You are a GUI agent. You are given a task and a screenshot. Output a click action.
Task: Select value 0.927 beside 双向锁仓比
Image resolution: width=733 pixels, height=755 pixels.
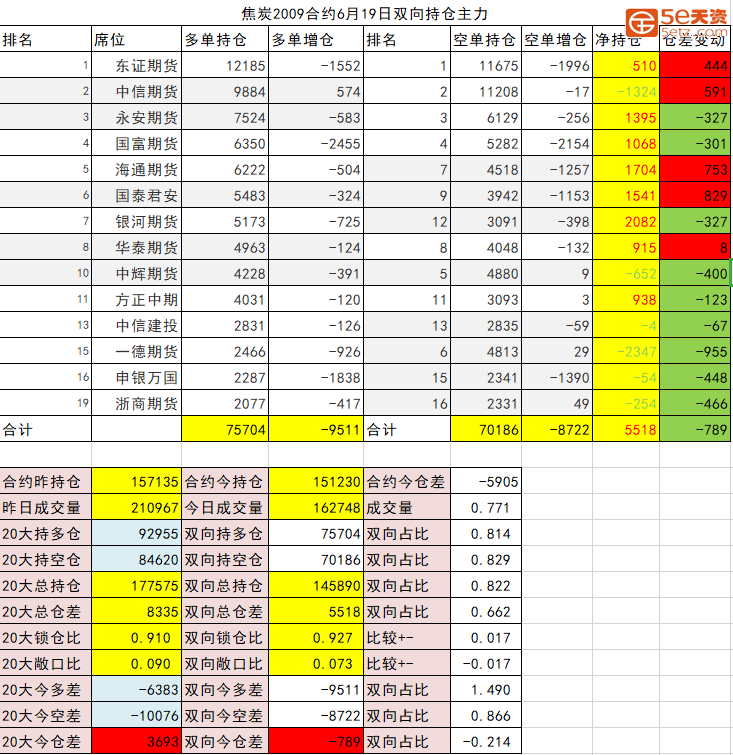coord(316,637)
